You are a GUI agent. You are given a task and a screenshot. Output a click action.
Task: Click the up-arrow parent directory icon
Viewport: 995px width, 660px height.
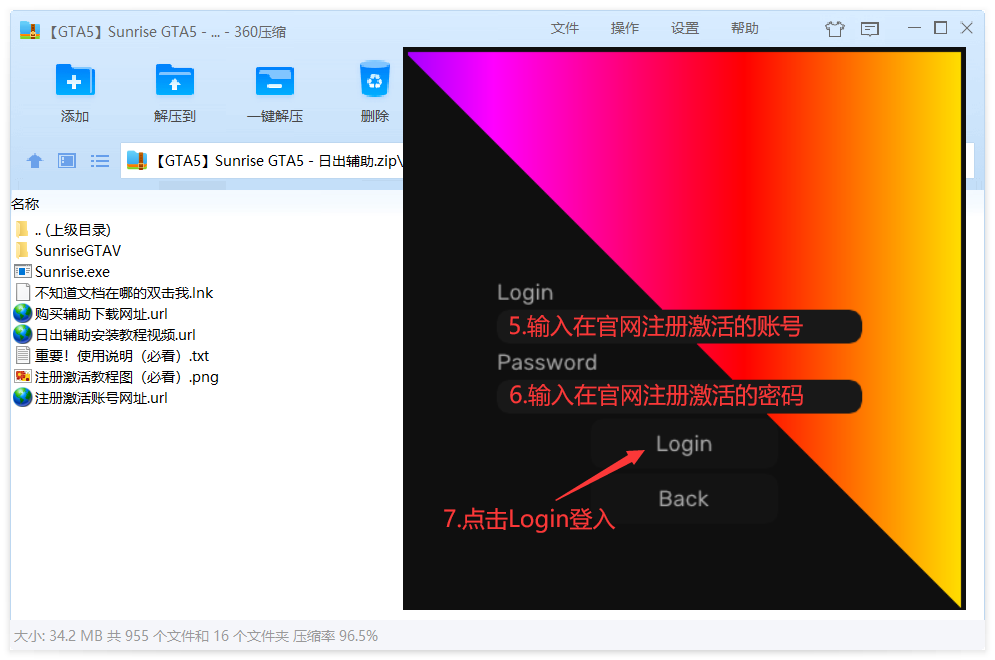coord(35,160)
